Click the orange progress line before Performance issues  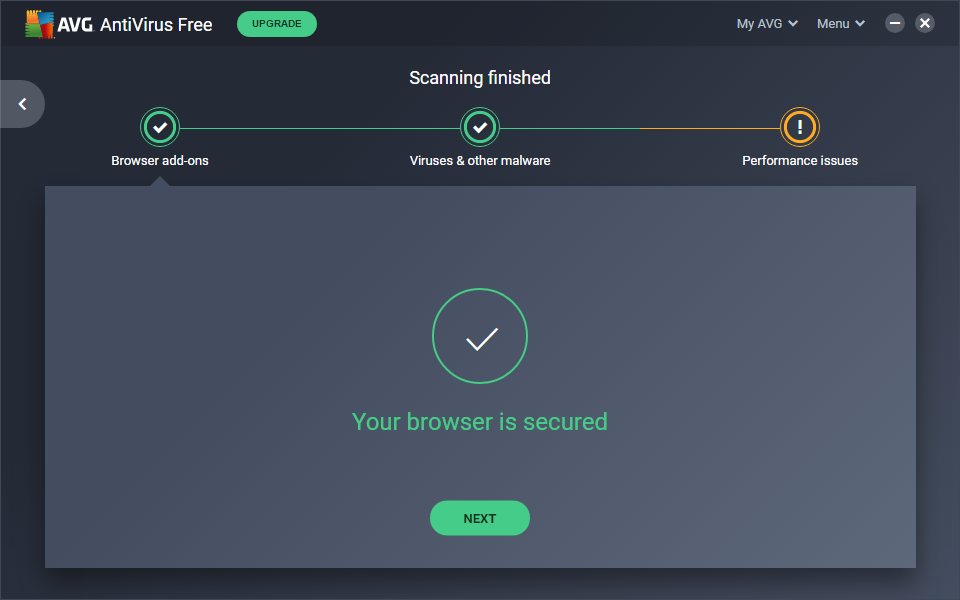tap(710, 128)
